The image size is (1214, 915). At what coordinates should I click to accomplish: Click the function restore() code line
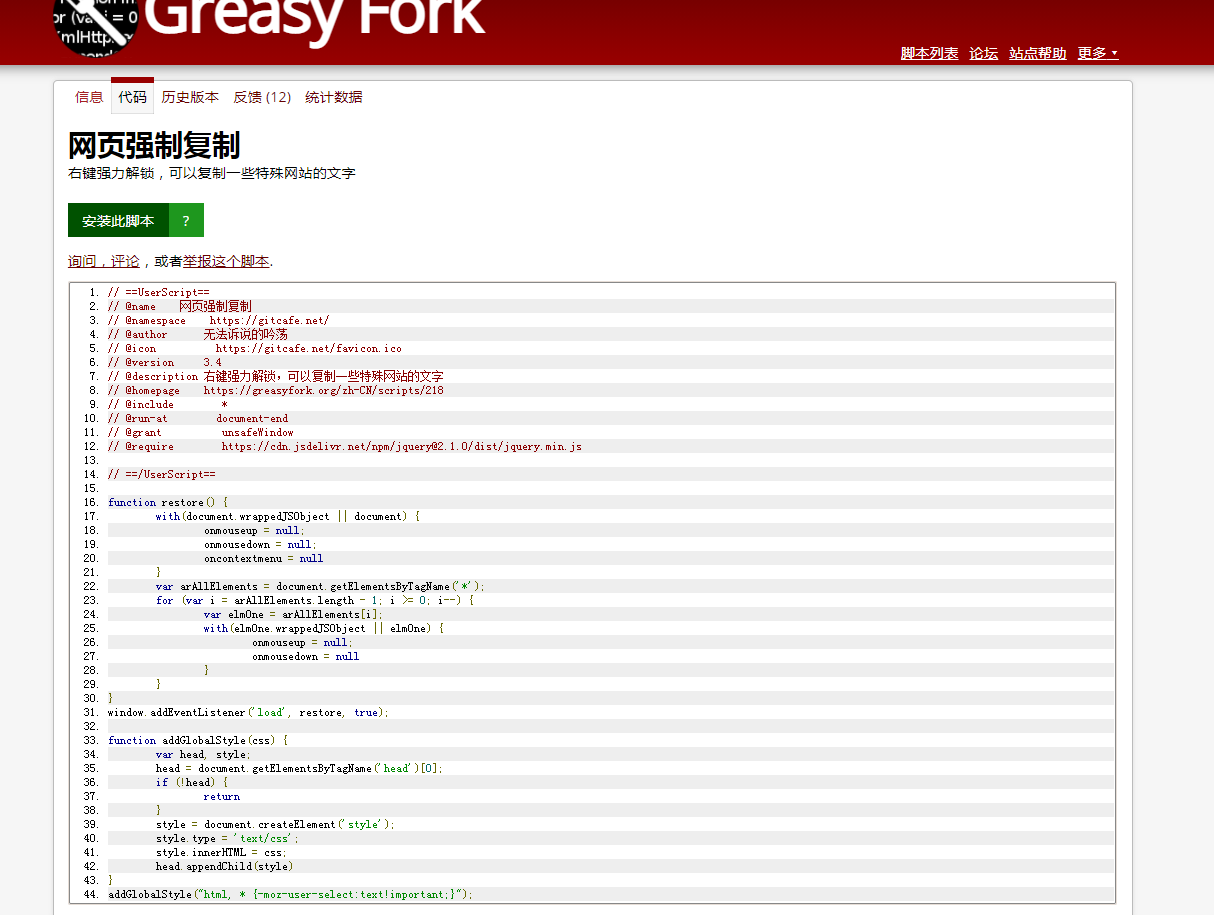pyautogui.click(x=168, y=502)
